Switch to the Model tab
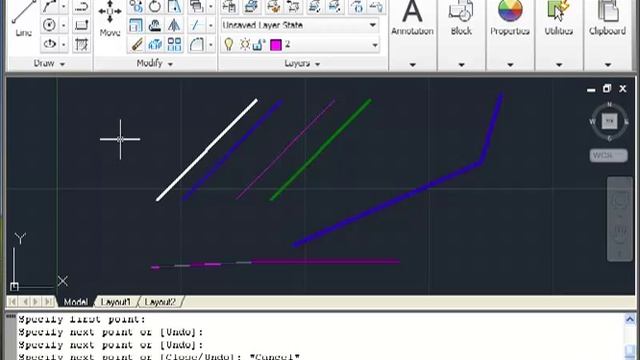Viewport: 640px width, 360px height. (x=76, y=302)
